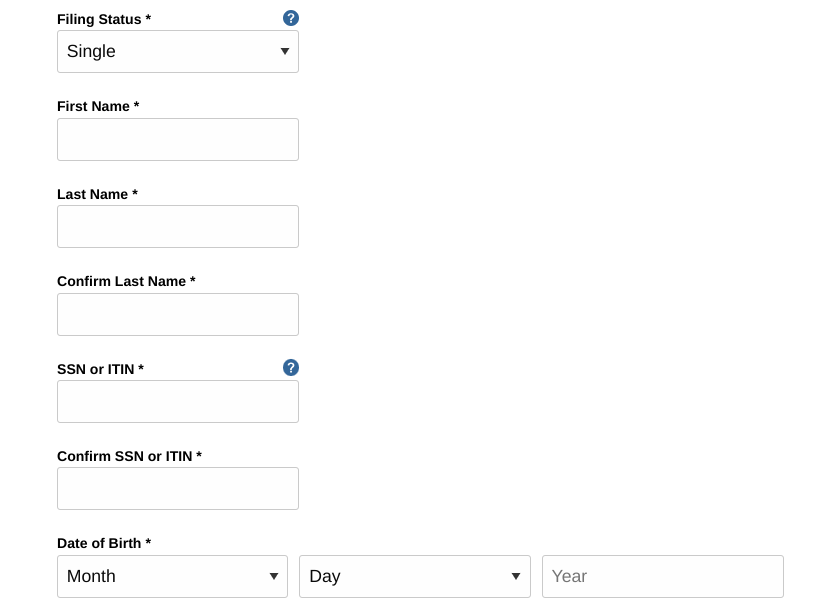Open the Filing Status help icon

coord(290,18)
